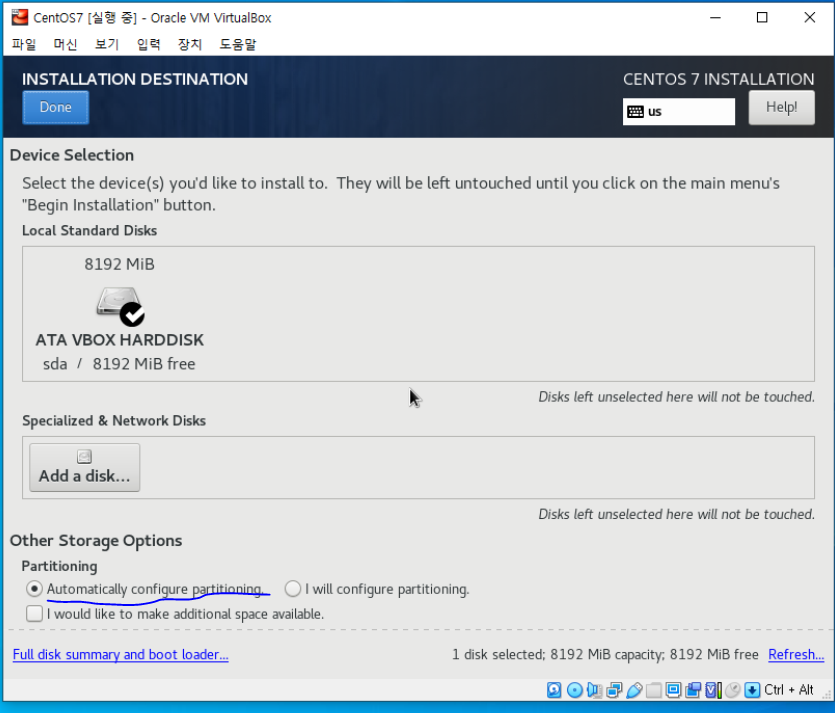The height and width of the screenshot is (713, 835).
Task: Click the display status icon
Action: tap(673, 690)
